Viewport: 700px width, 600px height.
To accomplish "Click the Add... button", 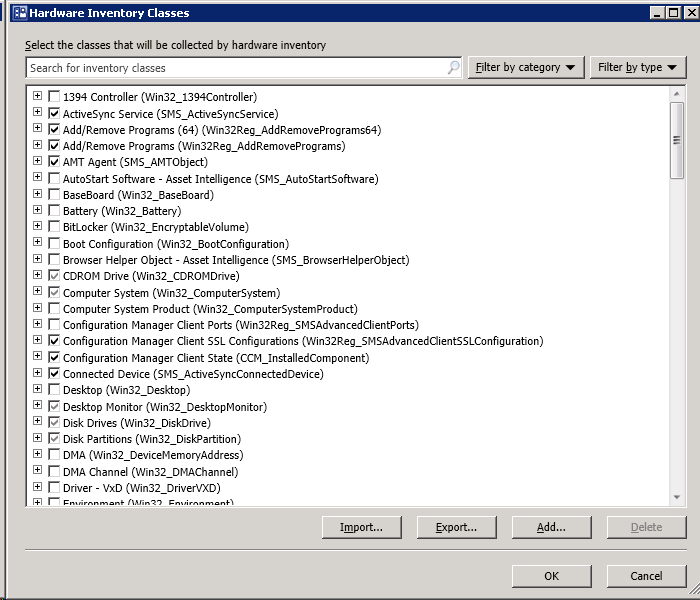I will click(x=551, y=527).
